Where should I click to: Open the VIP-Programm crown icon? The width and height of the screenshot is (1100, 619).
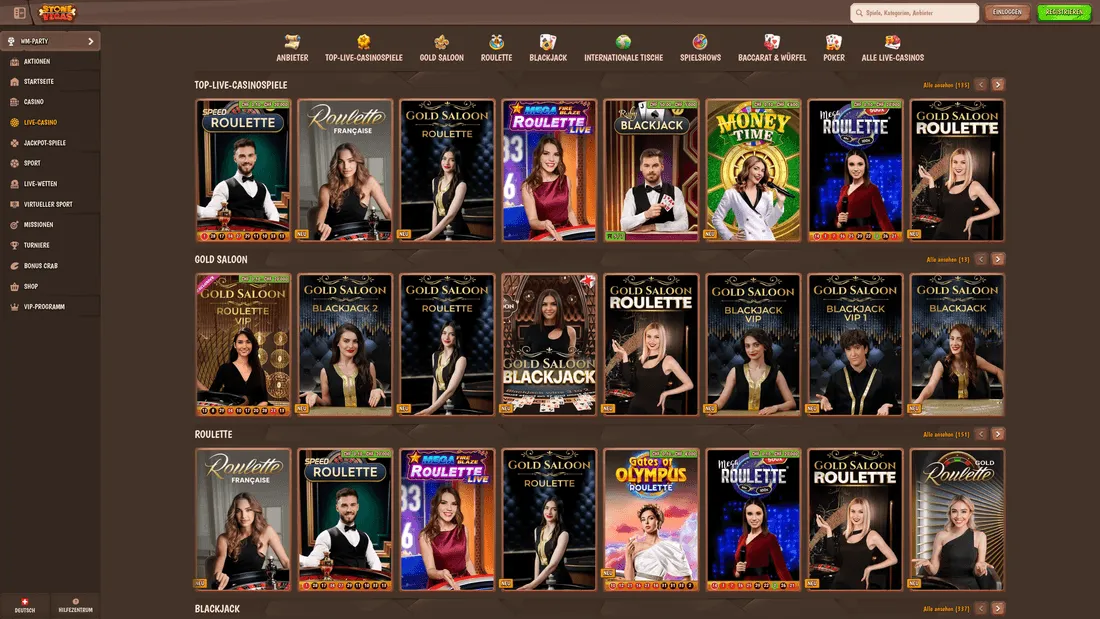[x=14, y=307]
